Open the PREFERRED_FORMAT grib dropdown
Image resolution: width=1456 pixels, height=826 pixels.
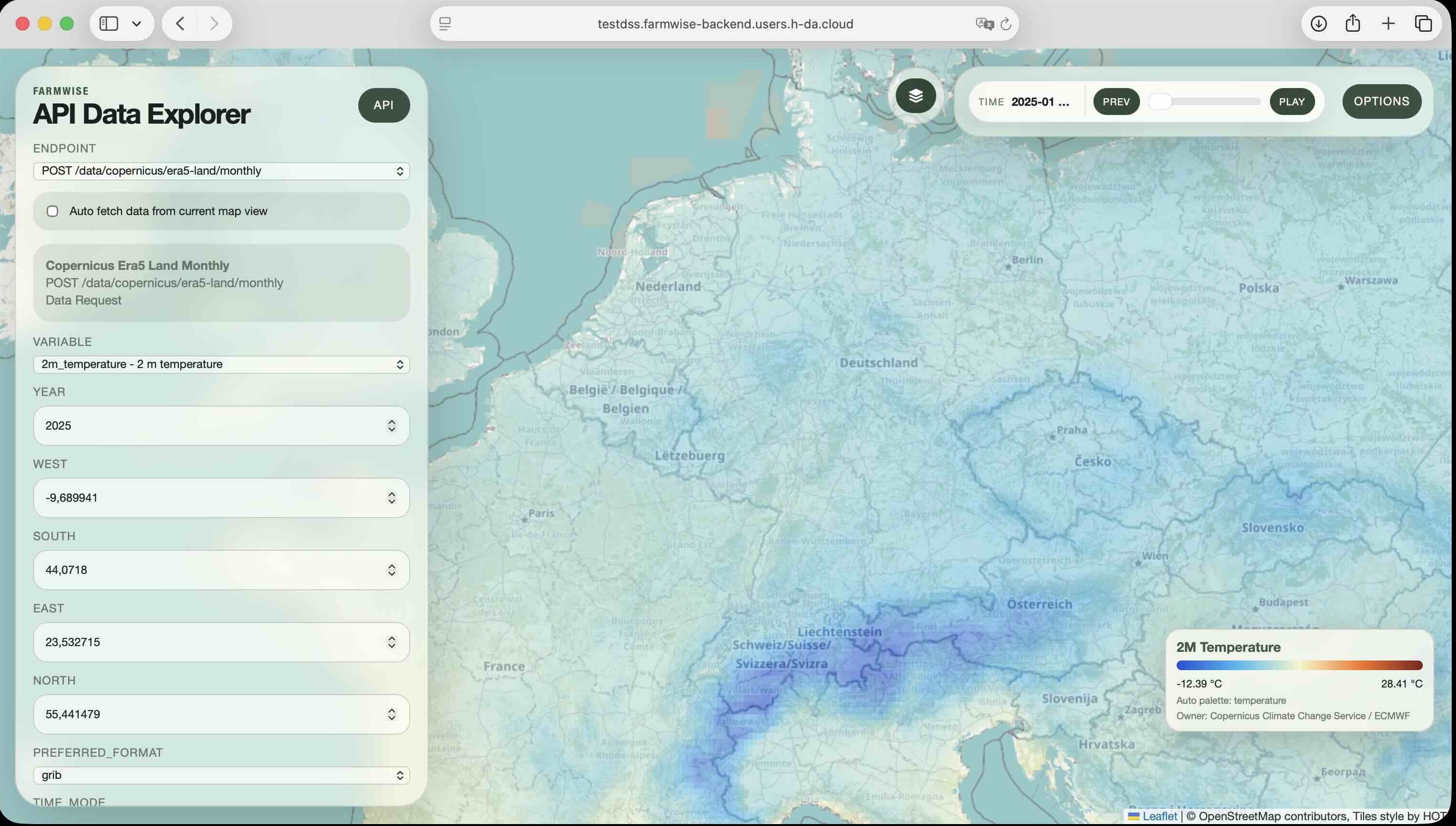(x=221, y=775)
